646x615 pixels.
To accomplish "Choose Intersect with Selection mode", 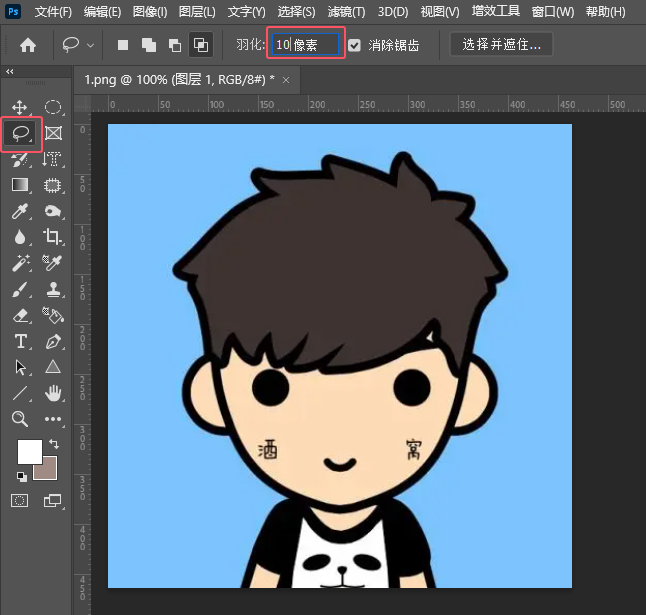I will [201, 44].
